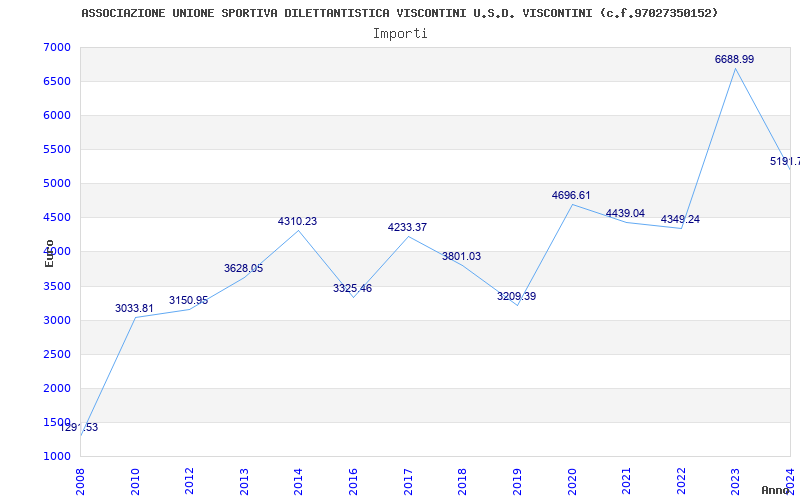800x500 pixels.
Task: Click the 2020 year axis label
Action: coord(571,481)
